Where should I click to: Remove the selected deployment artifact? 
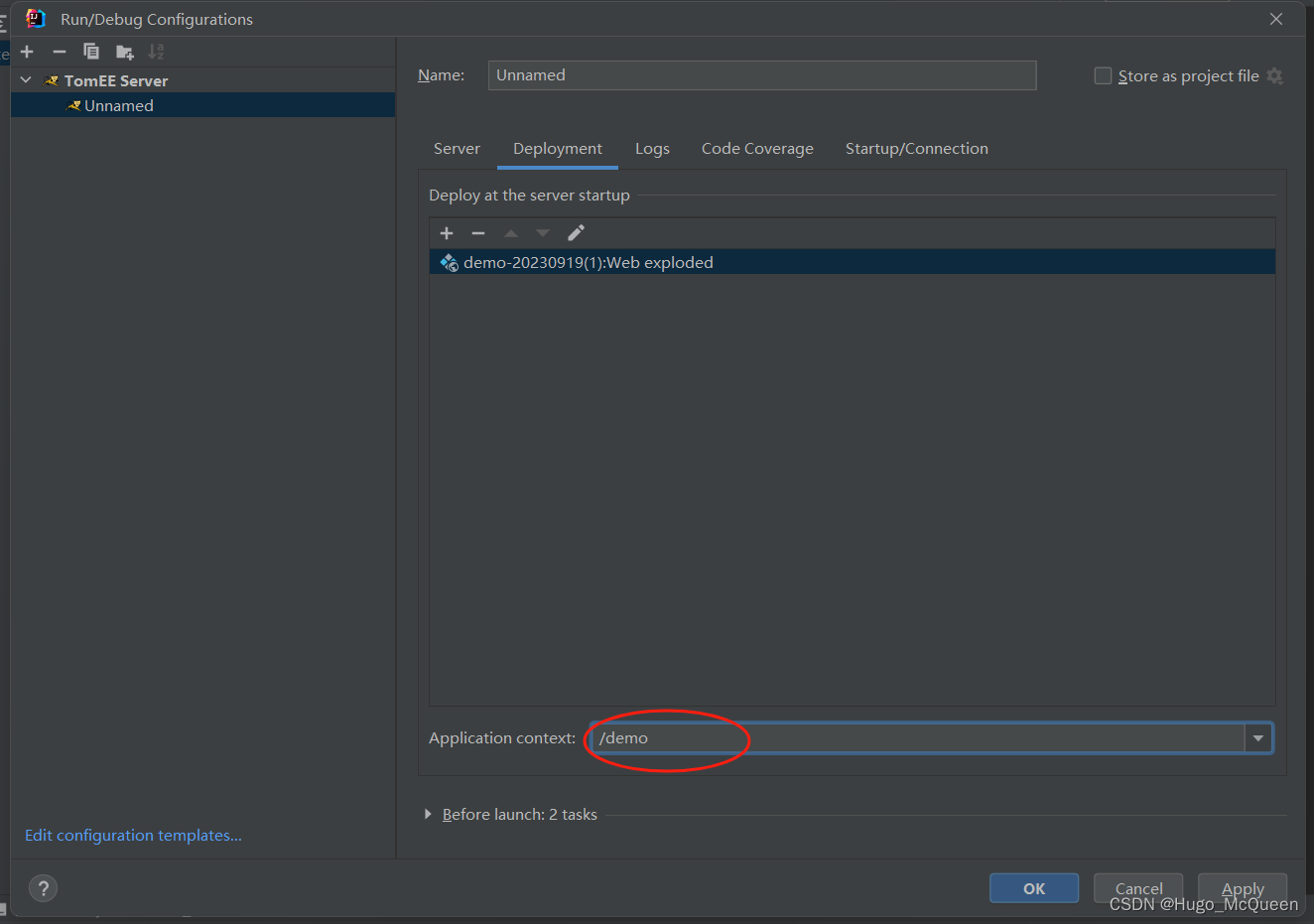pos(478,233)
